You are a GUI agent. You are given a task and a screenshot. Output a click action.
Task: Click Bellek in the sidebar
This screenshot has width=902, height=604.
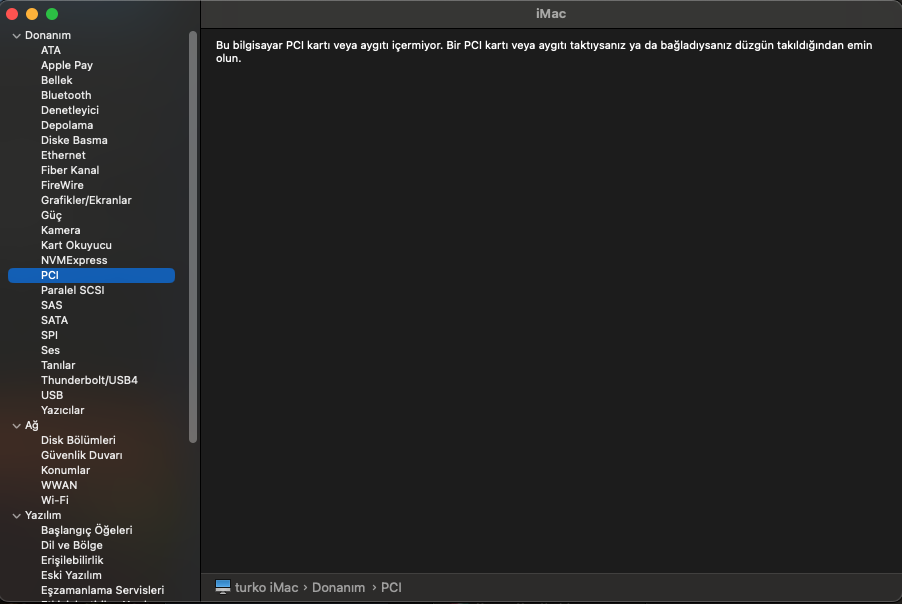[x=57, y=80]
